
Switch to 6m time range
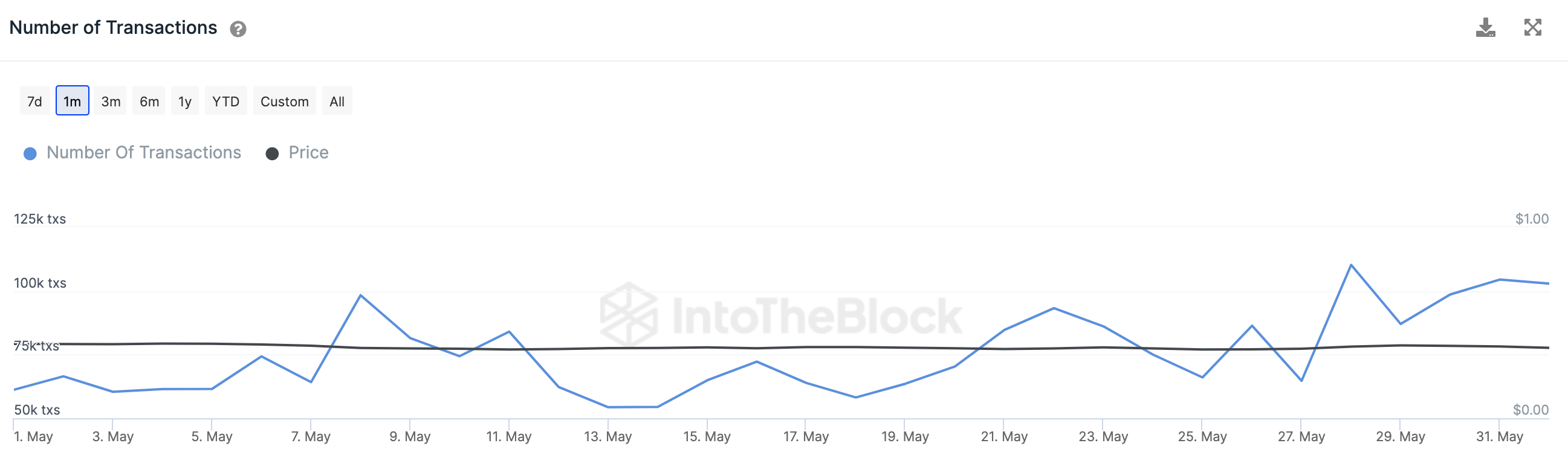pos(149,101)
